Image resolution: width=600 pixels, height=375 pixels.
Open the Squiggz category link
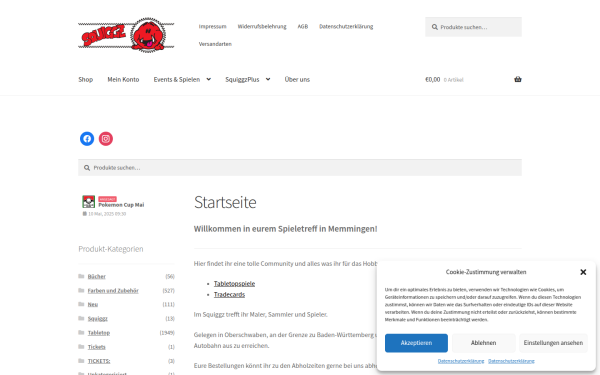[98, 318]
